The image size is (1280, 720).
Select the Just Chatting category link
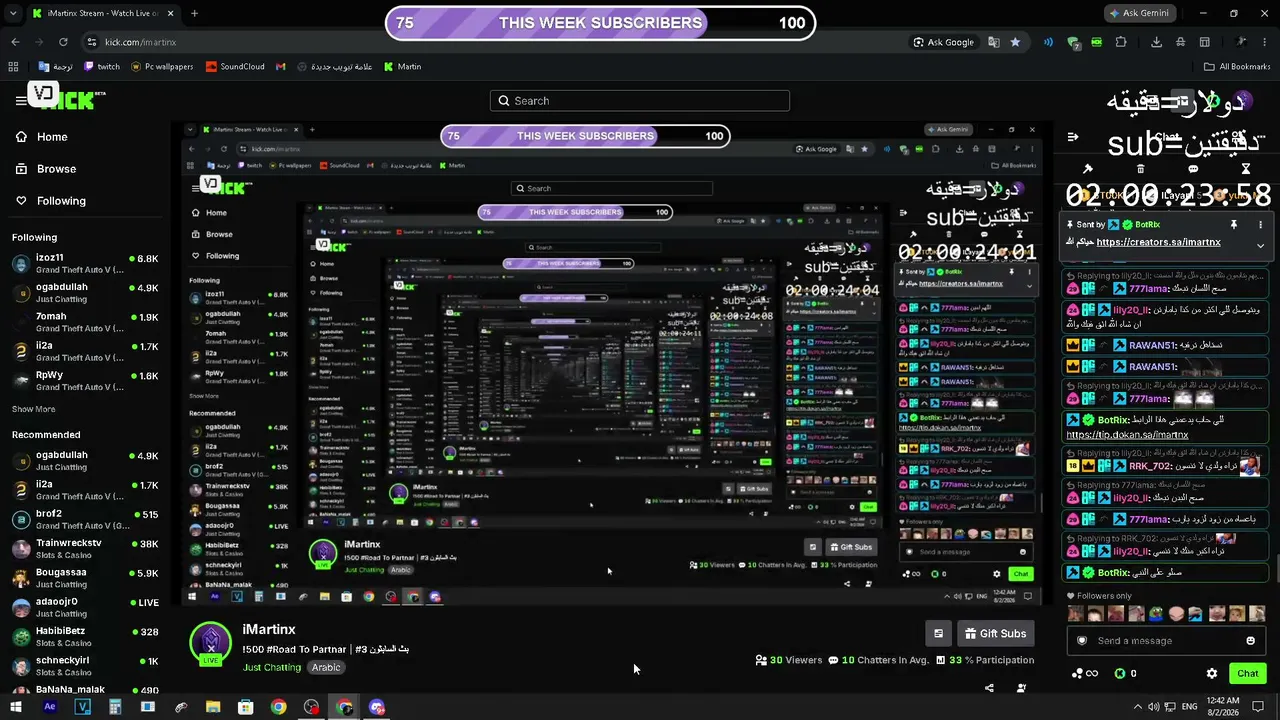pyautogui.click(x=272, y=667)
